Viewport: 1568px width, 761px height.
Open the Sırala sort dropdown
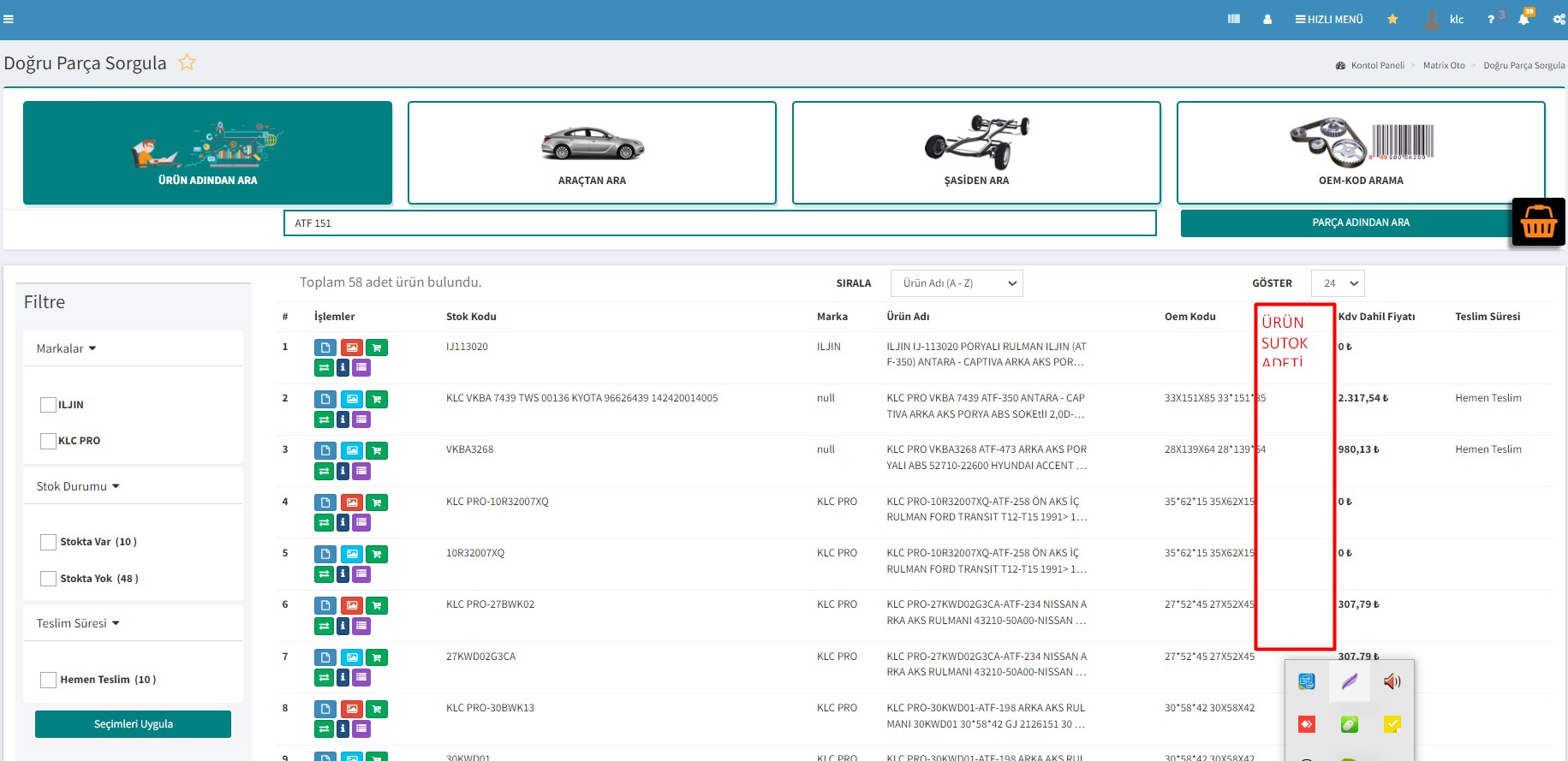tap(957, 283)
